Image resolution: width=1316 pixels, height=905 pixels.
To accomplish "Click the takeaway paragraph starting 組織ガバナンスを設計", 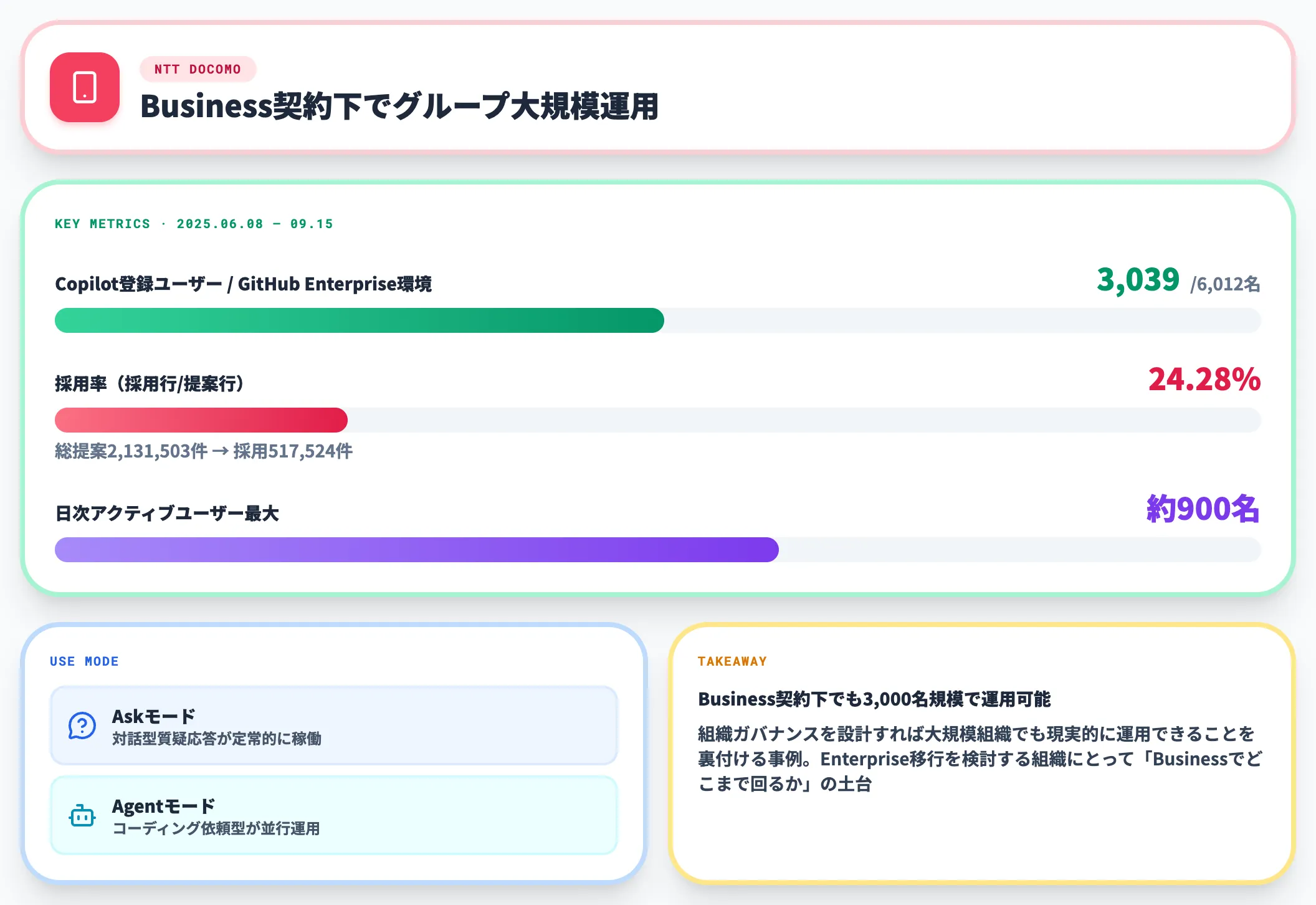I will 980,759.
